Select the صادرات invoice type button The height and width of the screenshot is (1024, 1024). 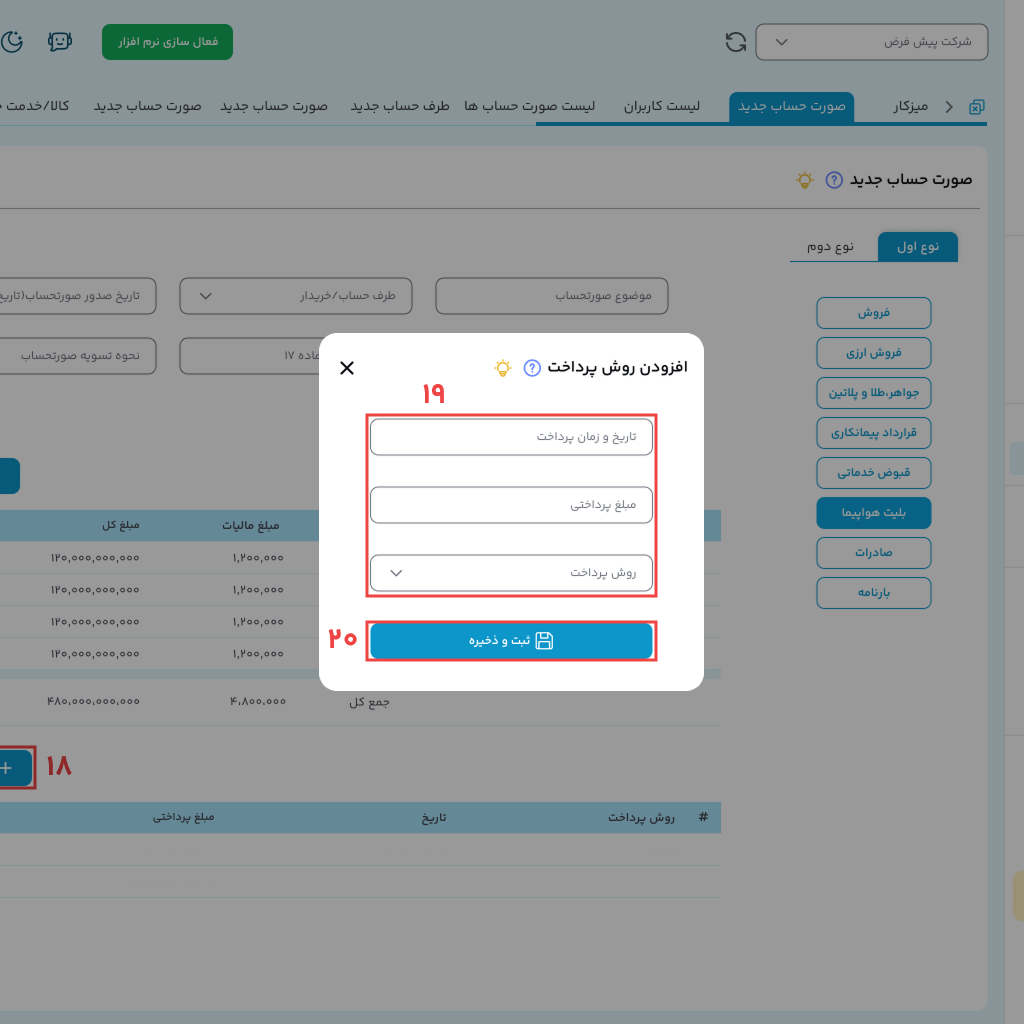(873, 553)
